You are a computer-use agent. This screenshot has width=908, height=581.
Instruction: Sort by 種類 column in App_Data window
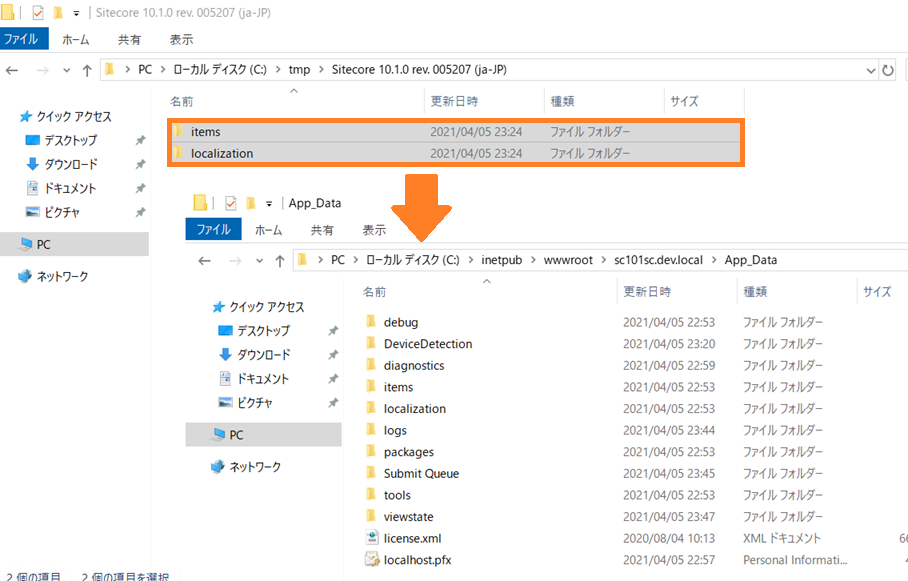755,292
